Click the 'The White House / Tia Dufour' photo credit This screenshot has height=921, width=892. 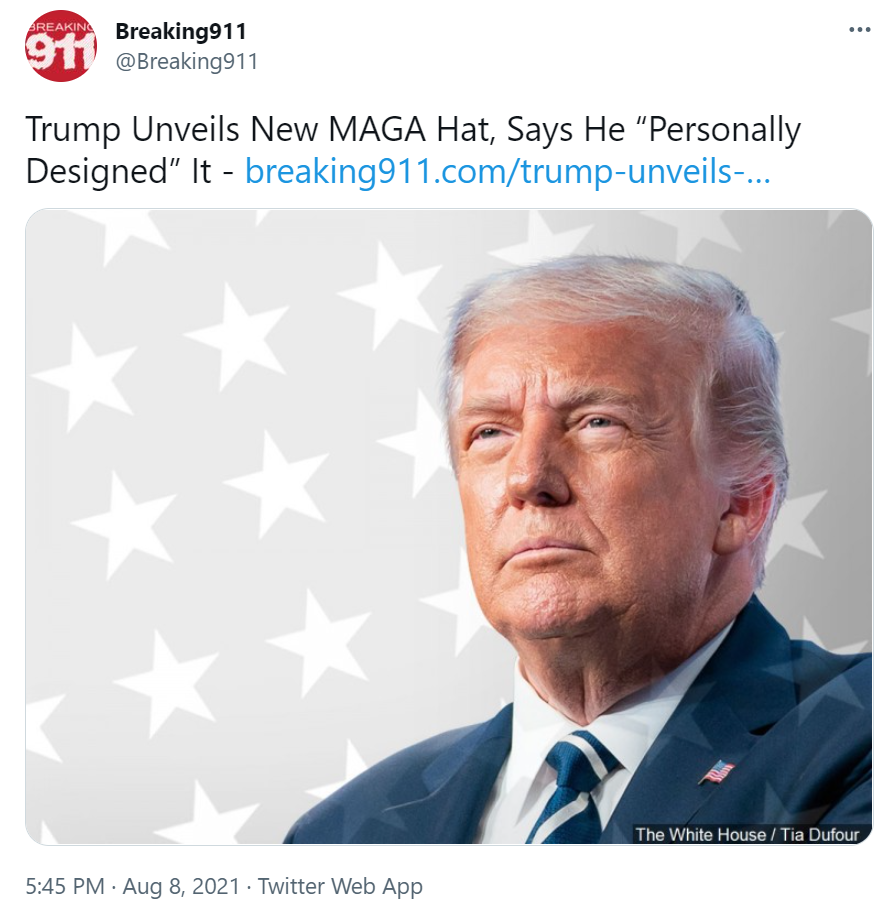pos(747,834)
